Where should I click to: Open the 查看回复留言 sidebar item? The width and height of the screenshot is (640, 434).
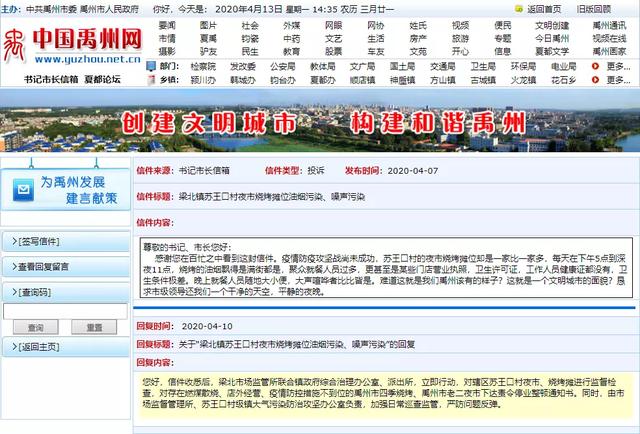coord(65,267)
